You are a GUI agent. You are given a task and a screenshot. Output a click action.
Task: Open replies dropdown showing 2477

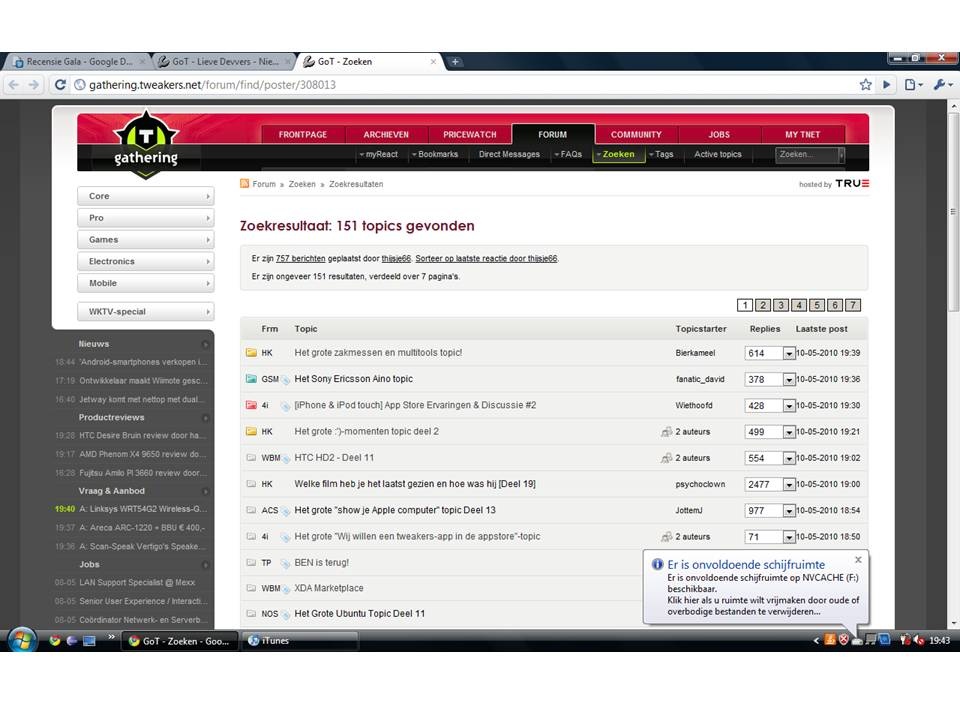(789, 484)
